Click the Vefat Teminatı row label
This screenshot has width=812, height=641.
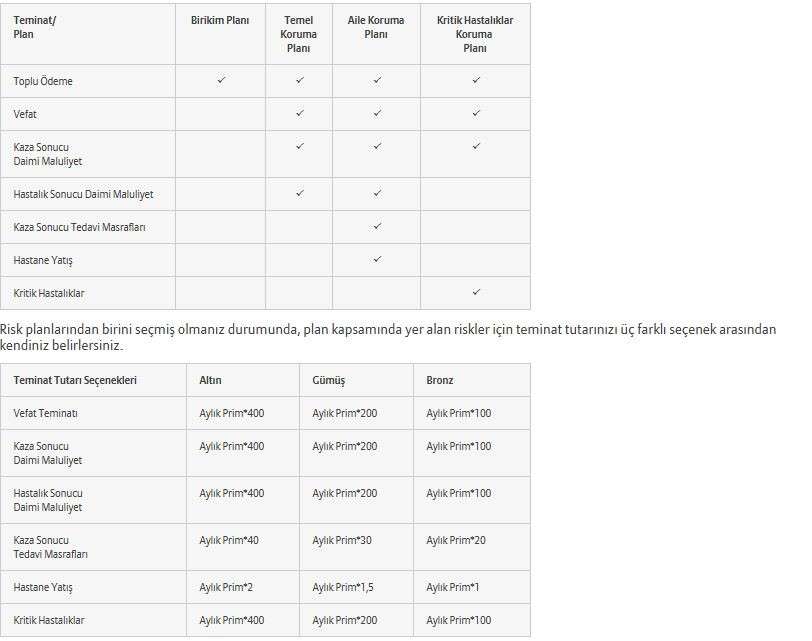tap(45, 413)
